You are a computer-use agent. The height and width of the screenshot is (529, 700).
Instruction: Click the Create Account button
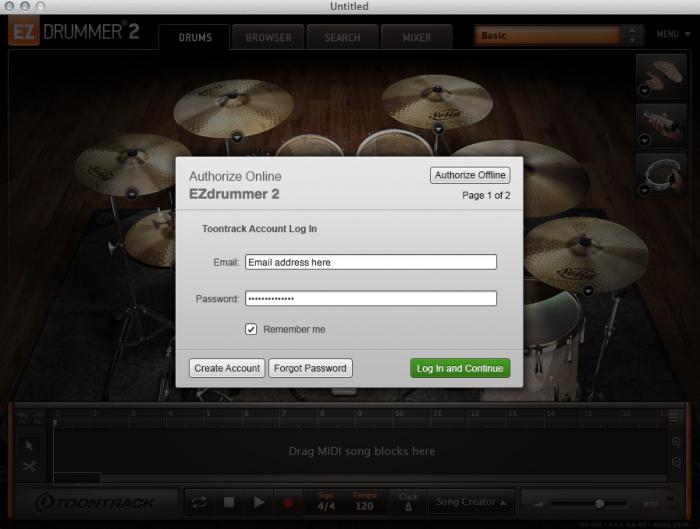pos(227,368)
